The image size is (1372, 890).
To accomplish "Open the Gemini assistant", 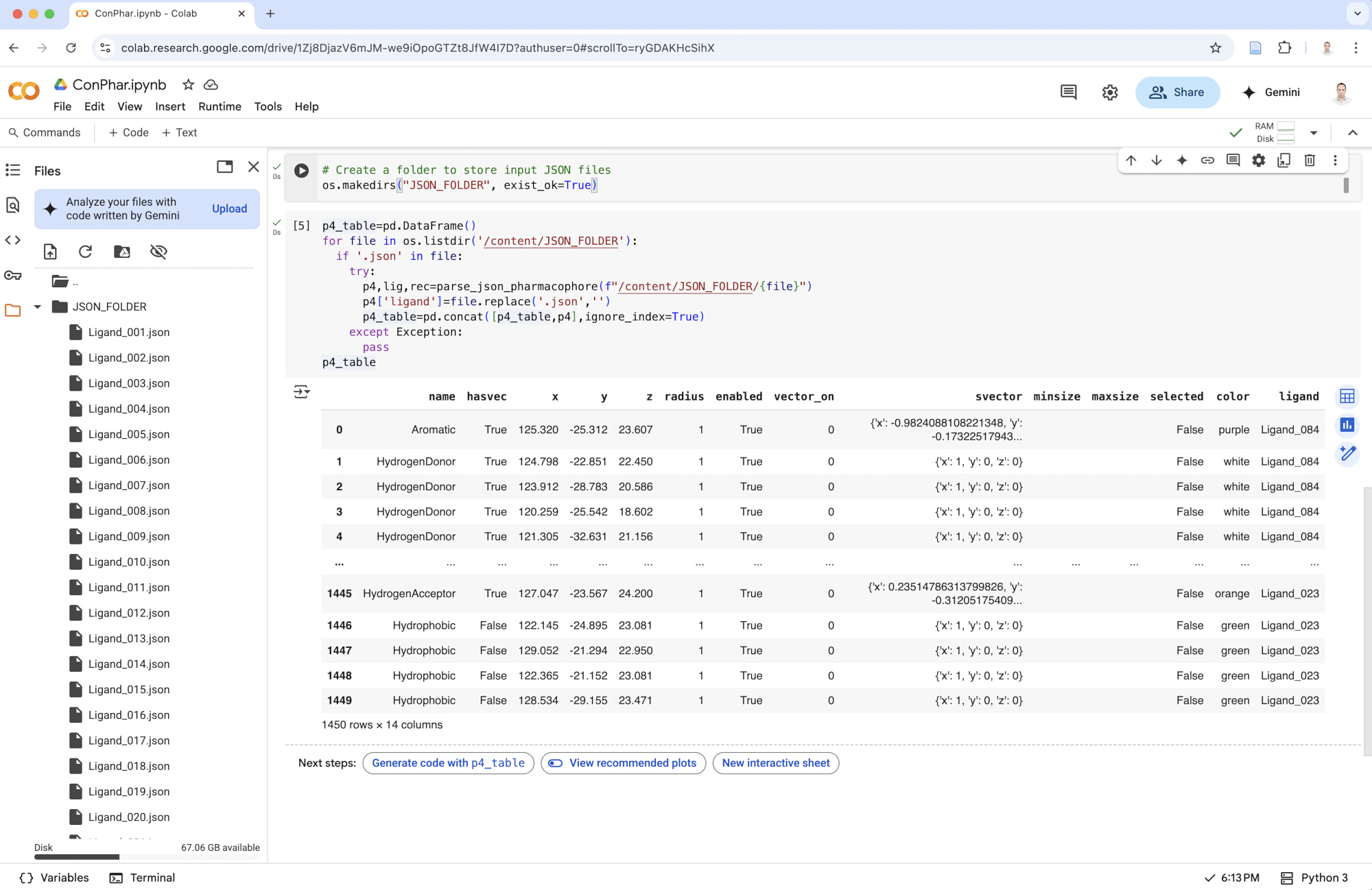I will tap(1270, 92).
